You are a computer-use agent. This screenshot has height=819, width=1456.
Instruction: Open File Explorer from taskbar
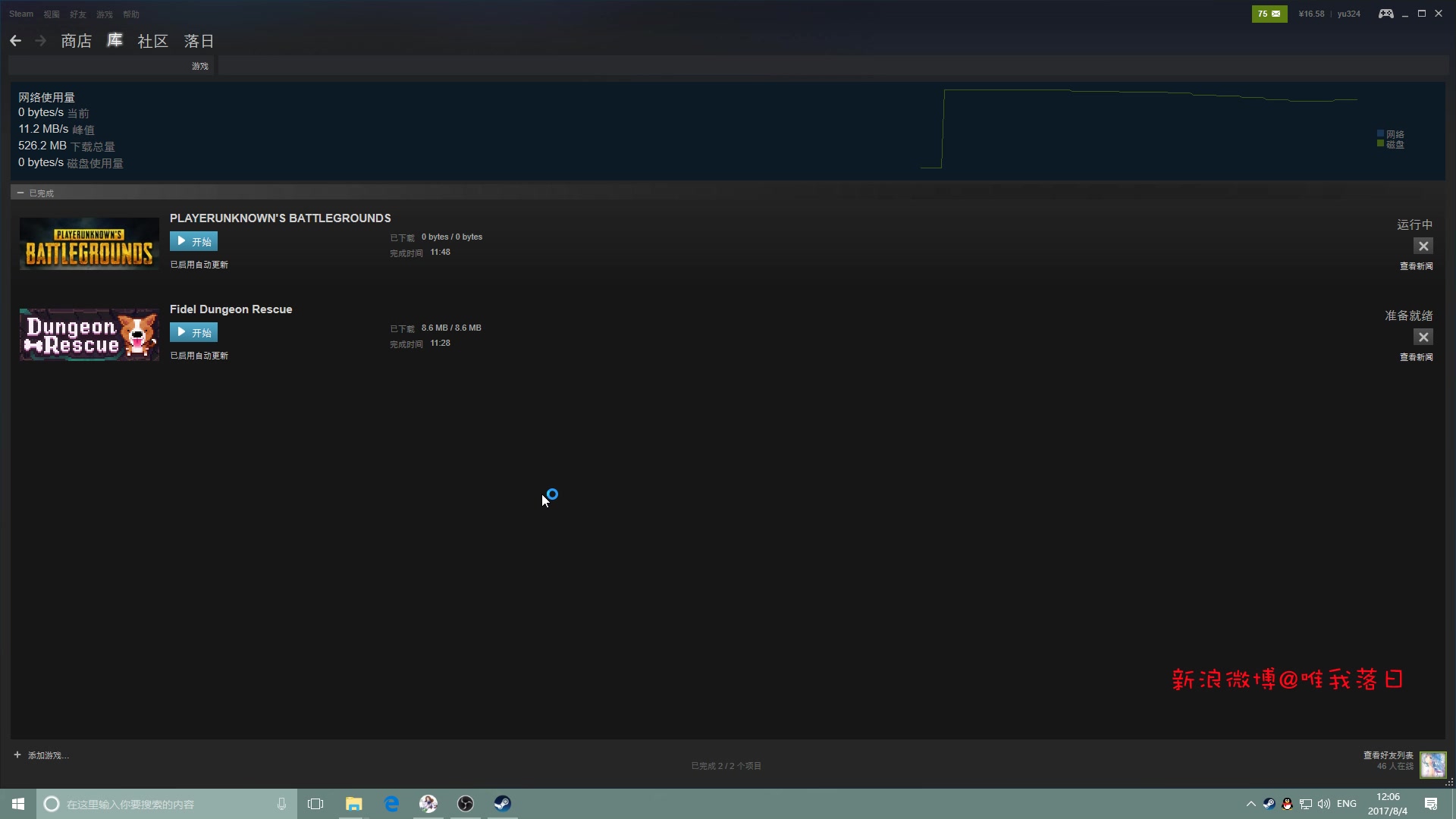pos(353,804)
